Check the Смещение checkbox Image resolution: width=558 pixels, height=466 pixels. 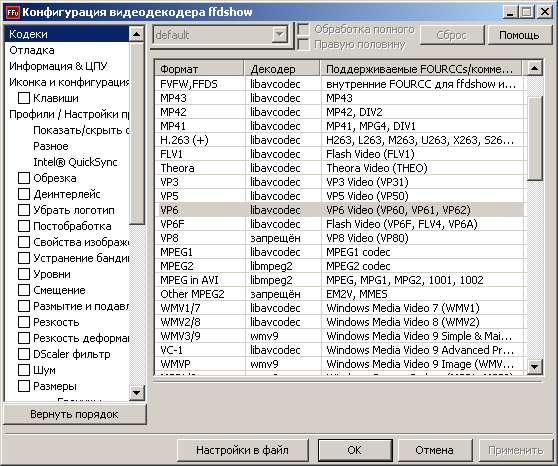pyautogui.click(x=24, y=290)
